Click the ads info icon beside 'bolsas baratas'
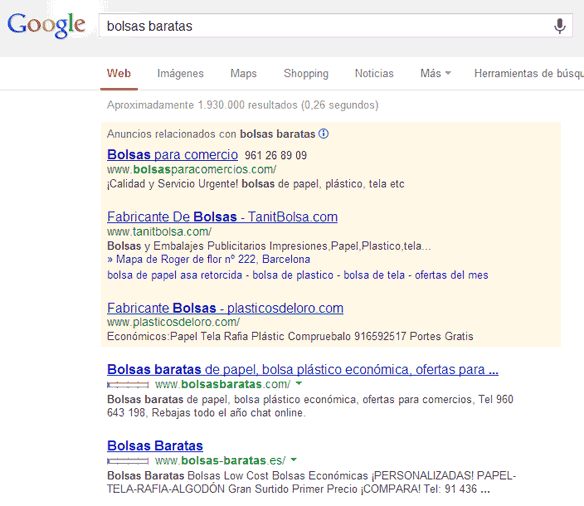Screen dimensions: 584x506 click(324, 134)
